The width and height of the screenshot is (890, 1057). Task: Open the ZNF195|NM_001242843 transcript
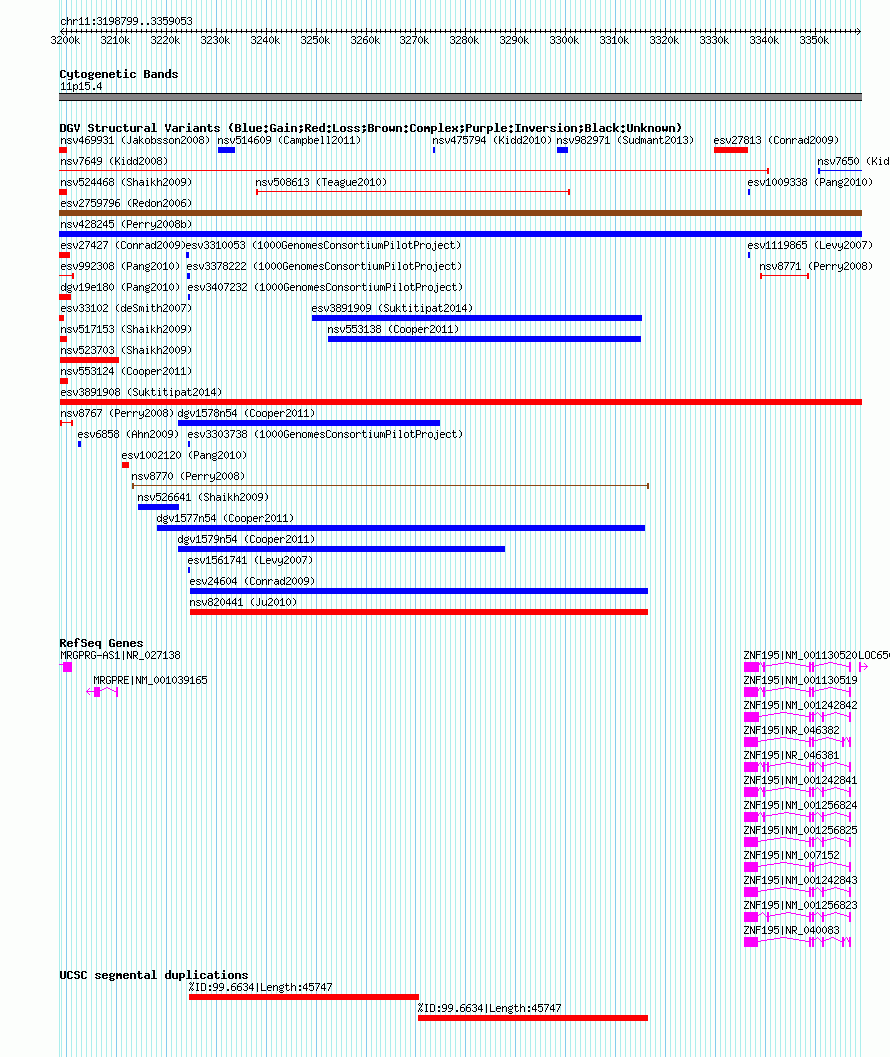pos(797,892)
